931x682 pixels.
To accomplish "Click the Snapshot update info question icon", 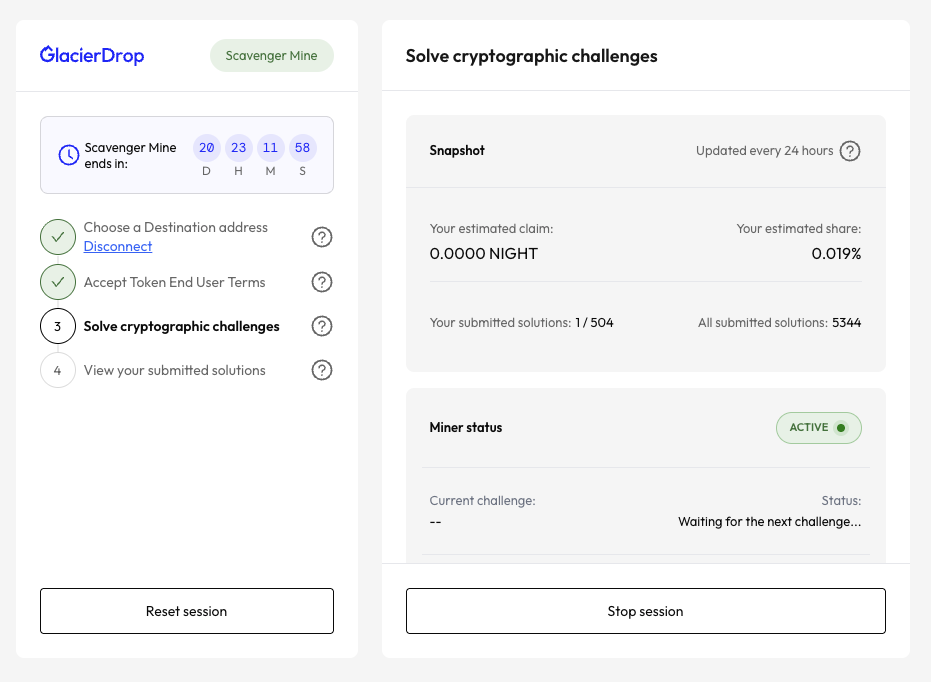I will pyautogui.click(x=849, y=151).
